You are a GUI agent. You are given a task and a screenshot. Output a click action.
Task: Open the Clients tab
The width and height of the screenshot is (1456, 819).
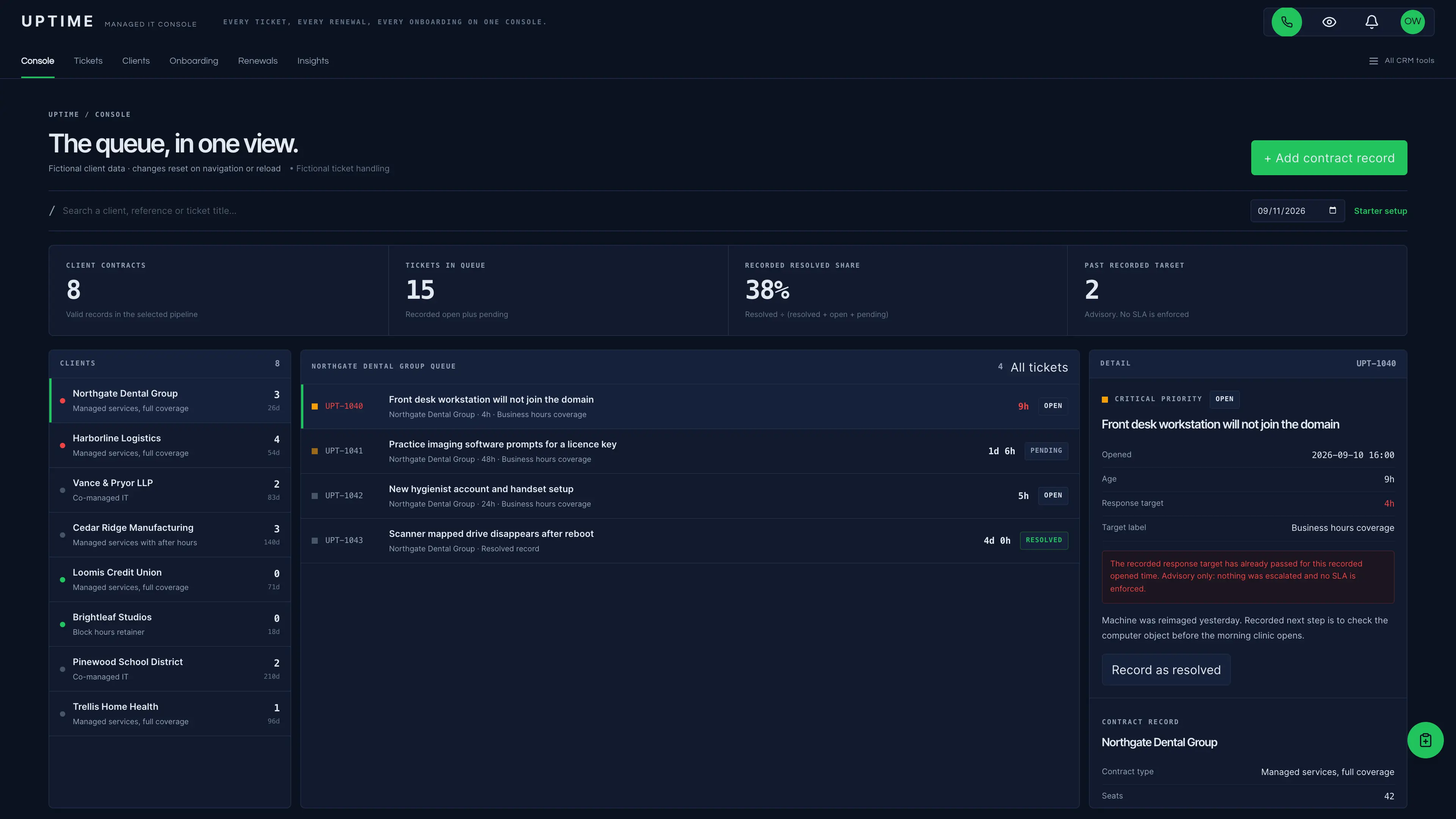pyautogui.click(x=136, y=61)
